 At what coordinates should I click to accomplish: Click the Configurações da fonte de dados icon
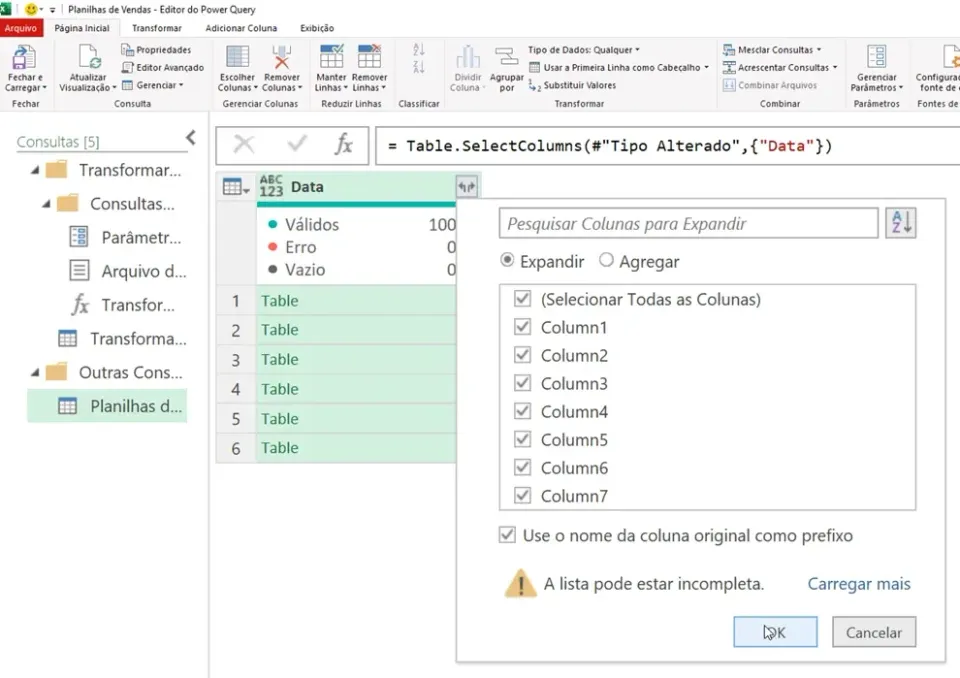[949, 57]
